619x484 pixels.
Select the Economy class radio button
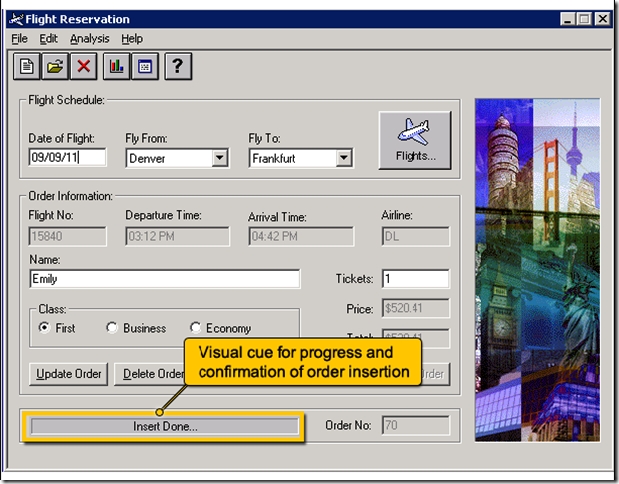[x=195, y=328]
